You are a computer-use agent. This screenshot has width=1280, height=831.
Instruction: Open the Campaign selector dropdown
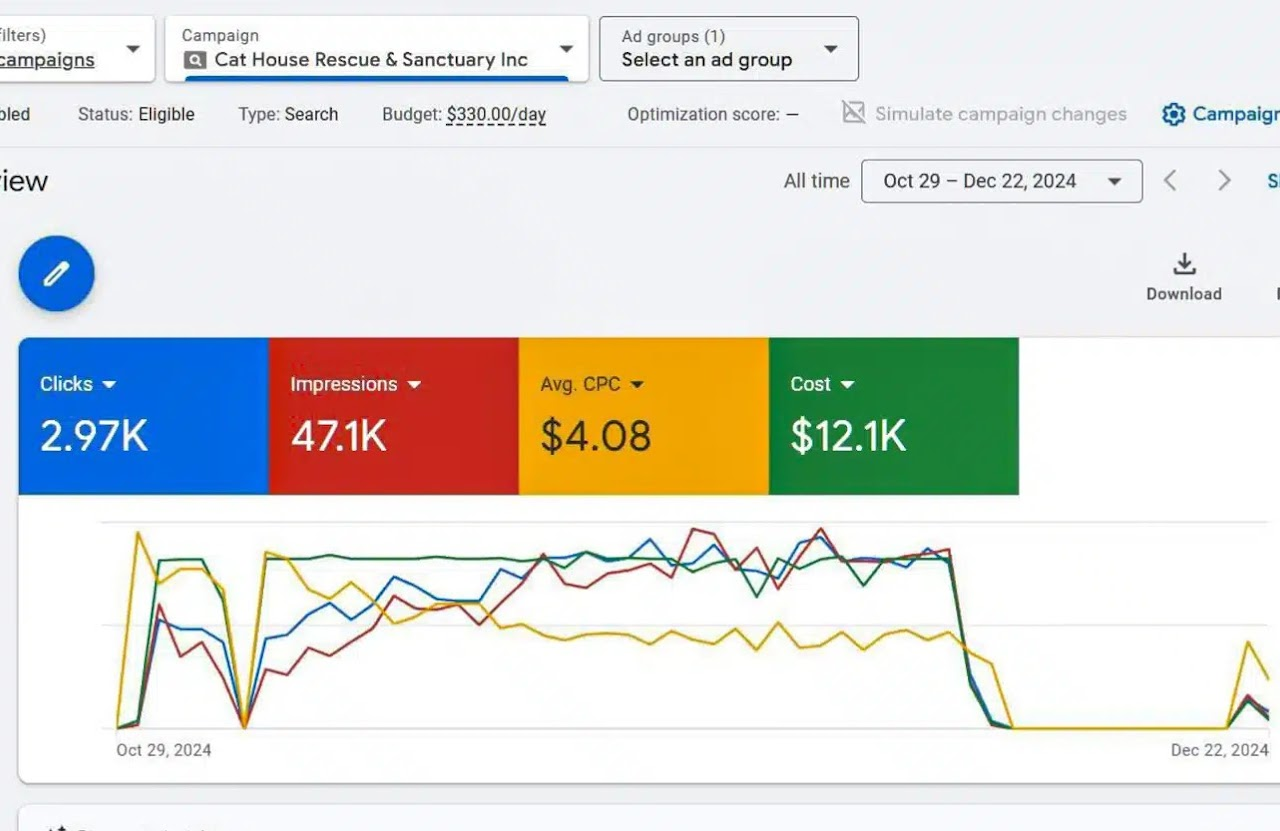[566, 49]
